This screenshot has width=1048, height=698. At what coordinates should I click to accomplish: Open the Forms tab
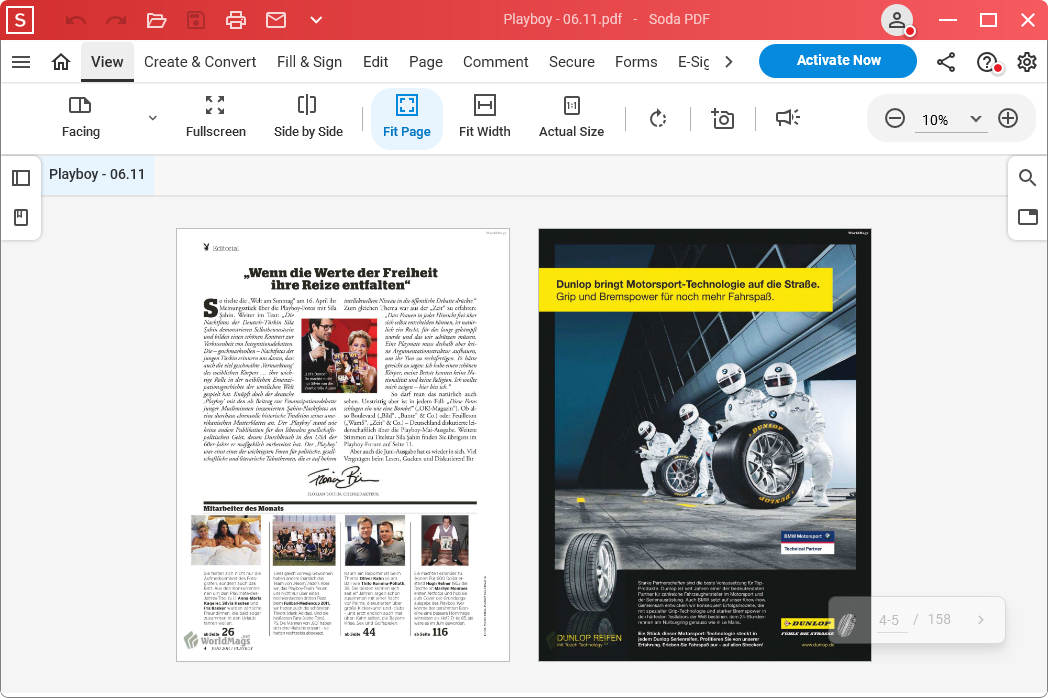coord(636,62)
